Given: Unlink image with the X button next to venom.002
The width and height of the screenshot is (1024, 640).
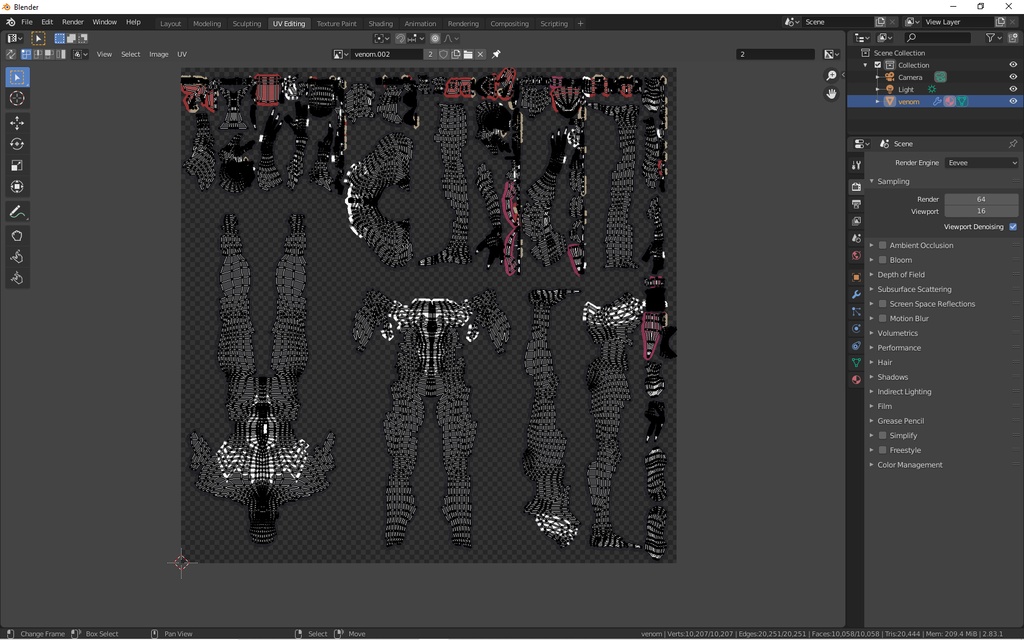Looking at the screenshot, I should (480, 54).
